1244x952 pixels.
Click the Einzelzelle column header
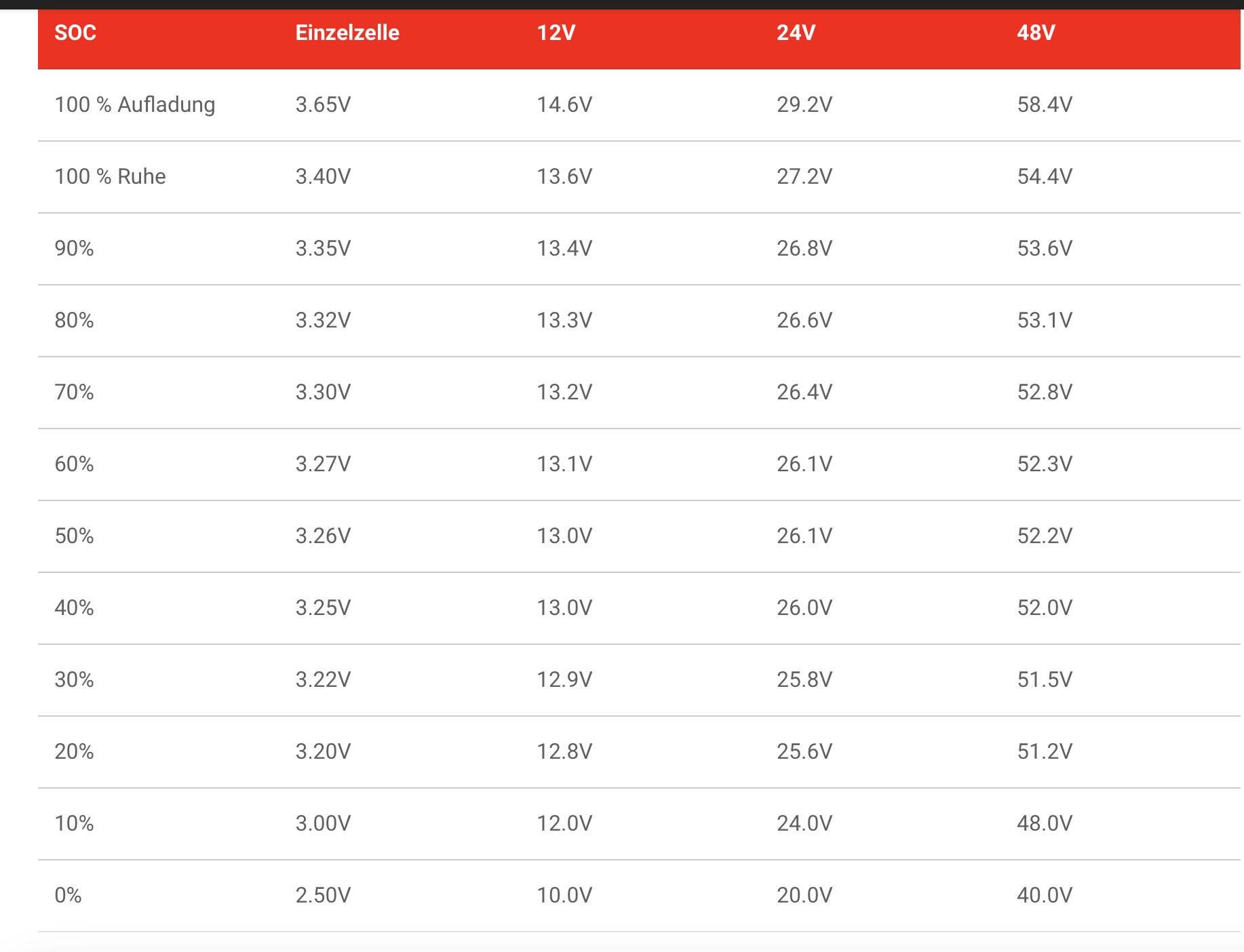click(347, 33)
